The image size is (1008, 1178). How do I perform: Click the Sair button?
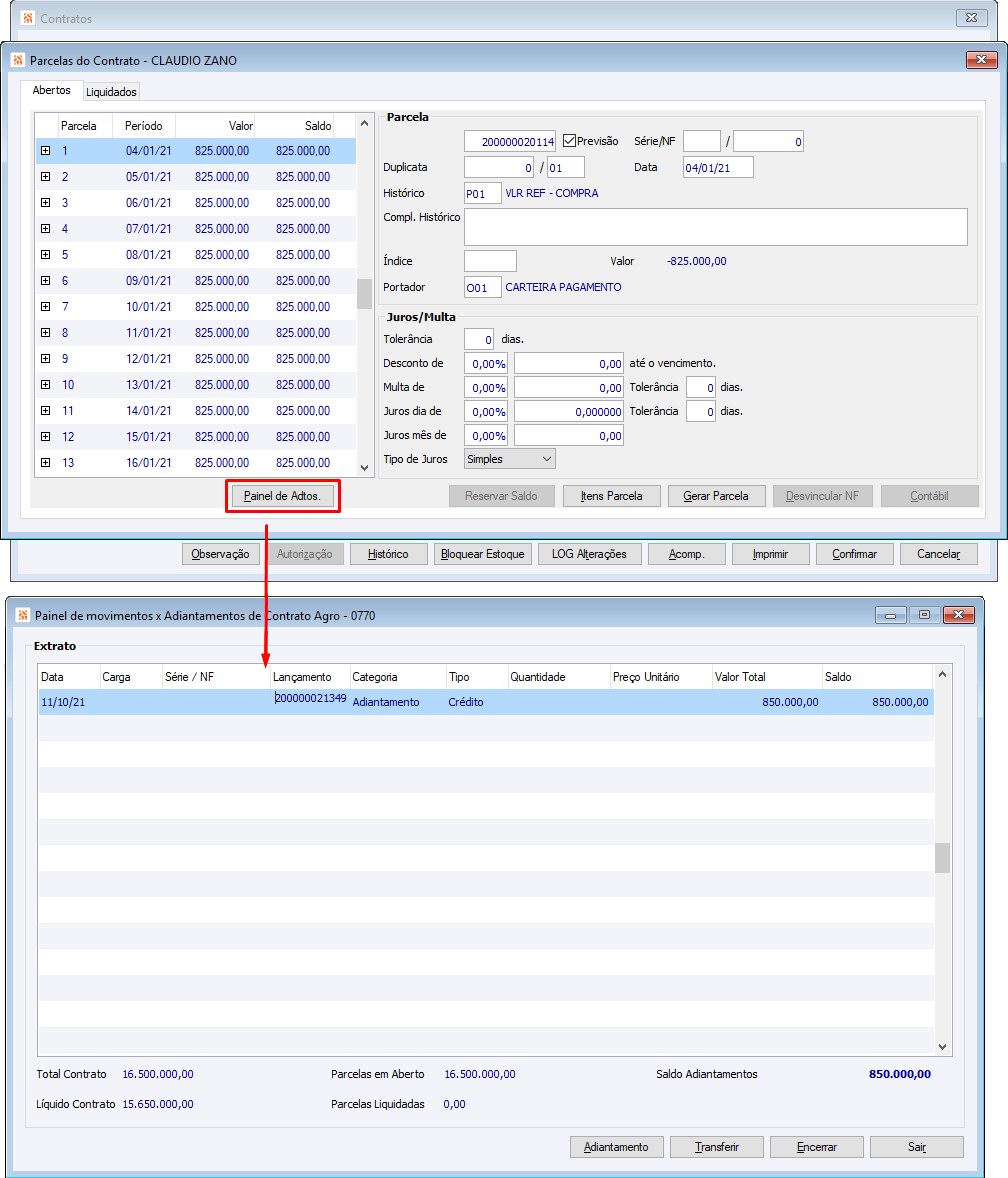tap(917, 1147)
